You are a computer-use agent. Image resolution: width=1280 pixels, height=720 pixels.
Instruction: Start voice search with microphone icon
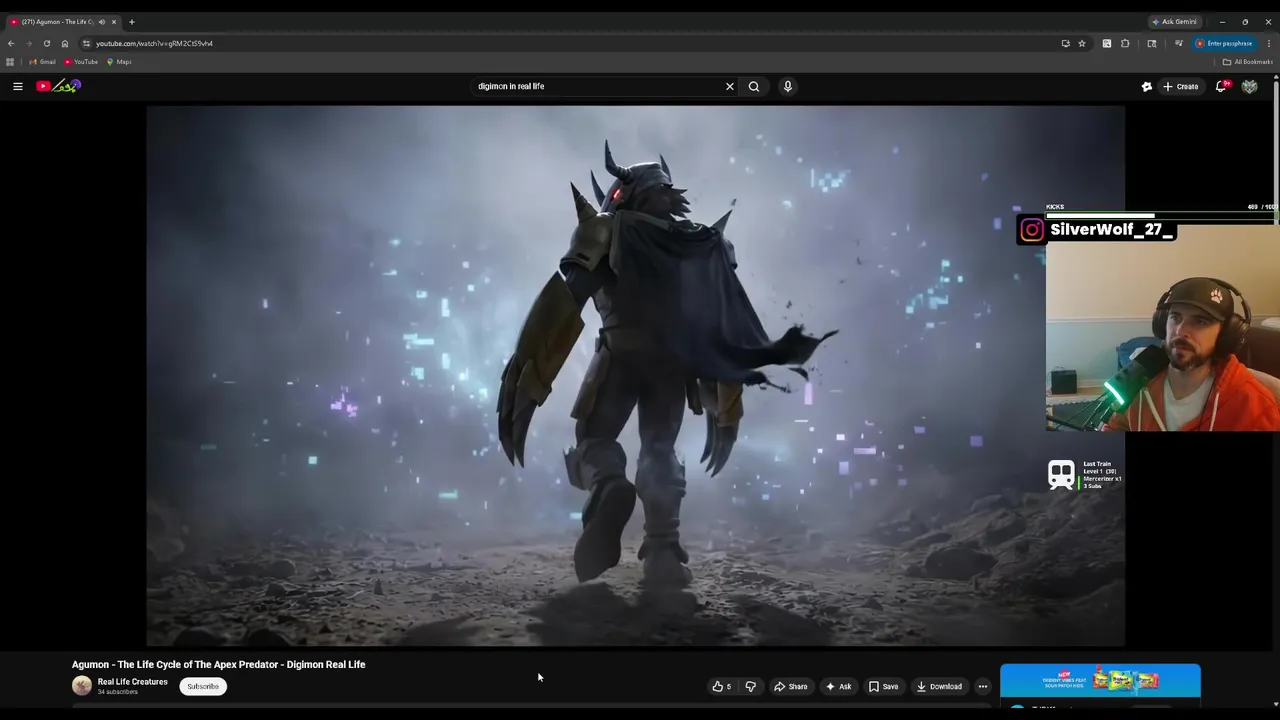(788, 86)
